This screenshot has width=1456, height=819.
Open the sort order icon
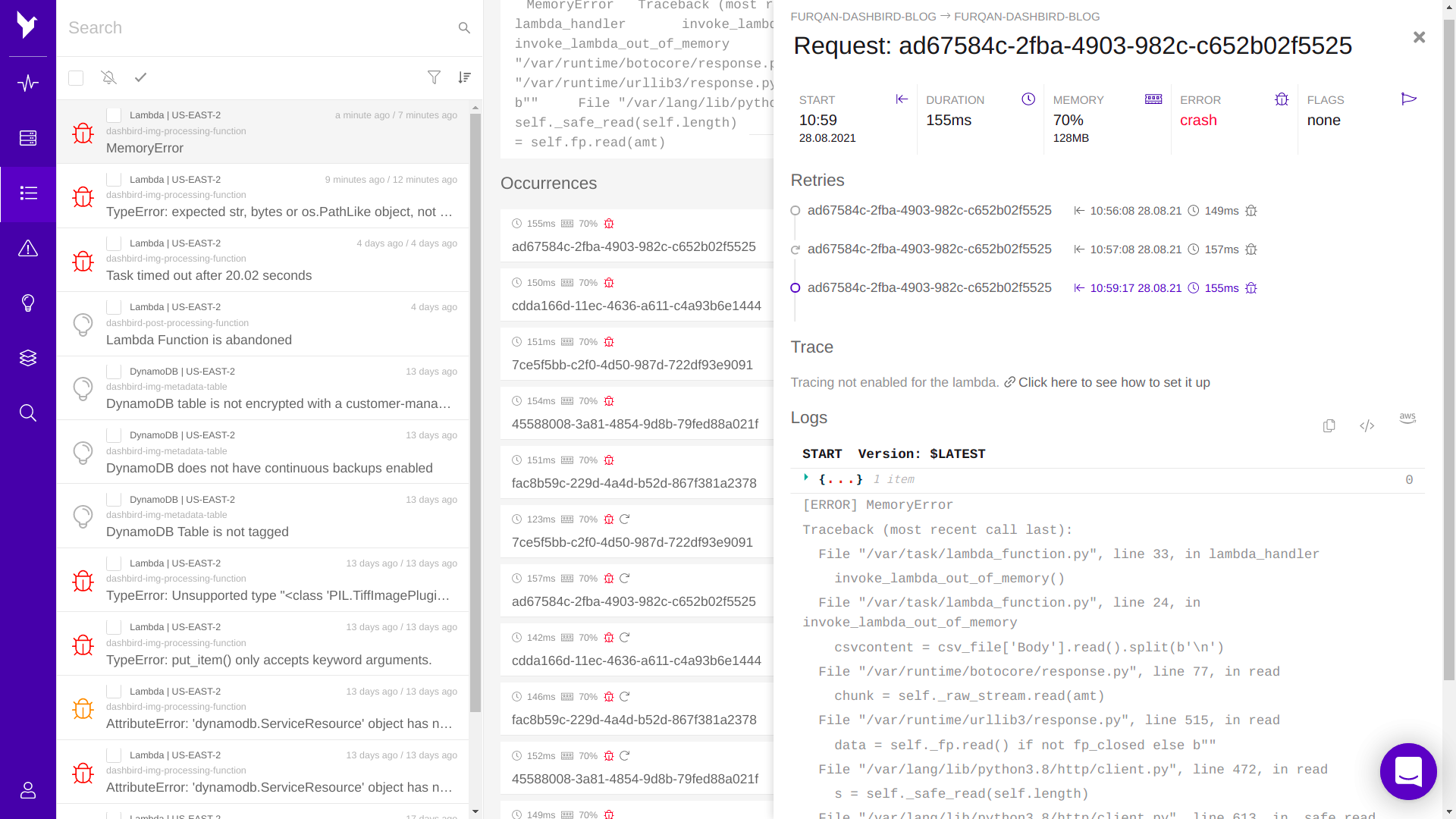(465, 77)
